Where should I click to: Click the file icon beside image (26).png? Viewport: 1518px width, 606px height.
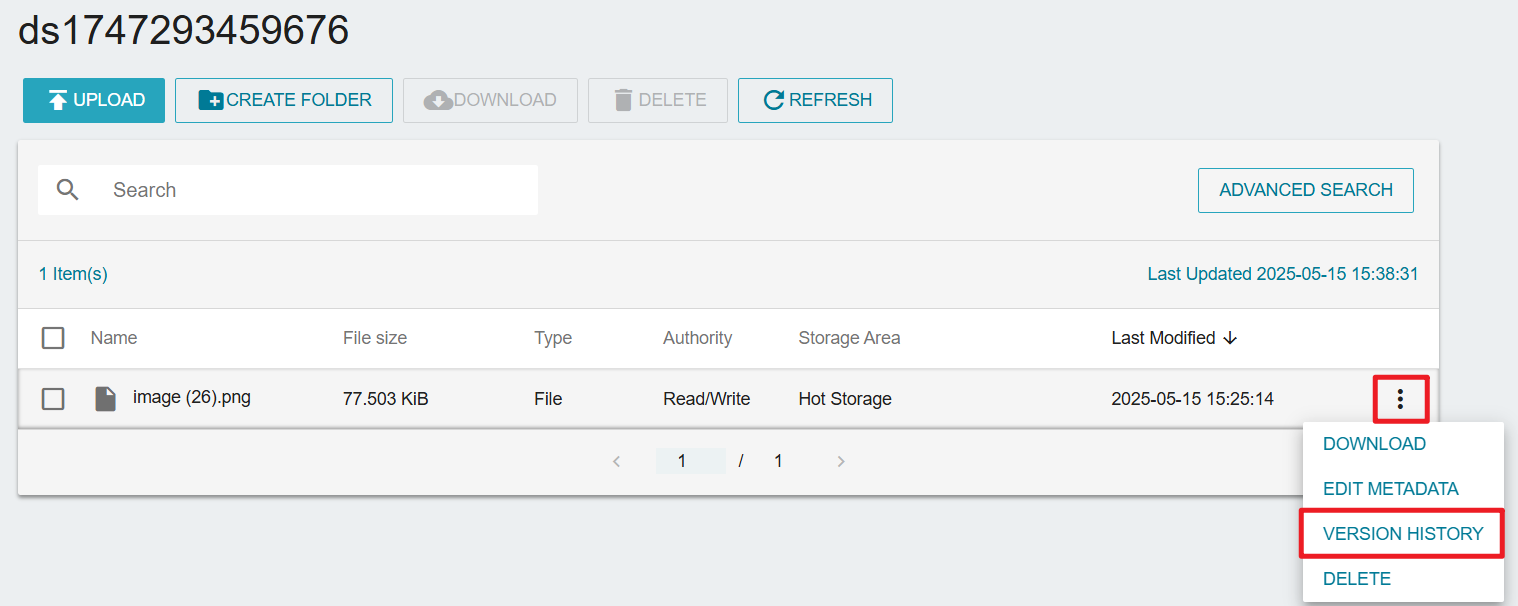click(x=105, y=399)
